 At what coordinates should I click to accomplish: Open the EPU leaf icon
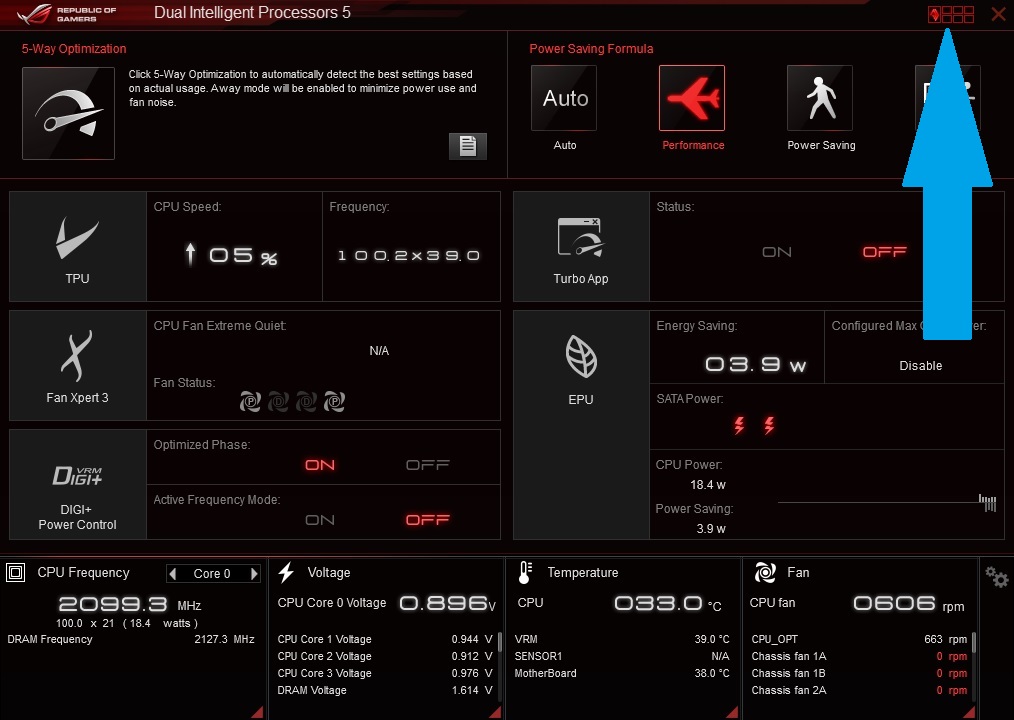pyautogui.click(x=581, y=356)
